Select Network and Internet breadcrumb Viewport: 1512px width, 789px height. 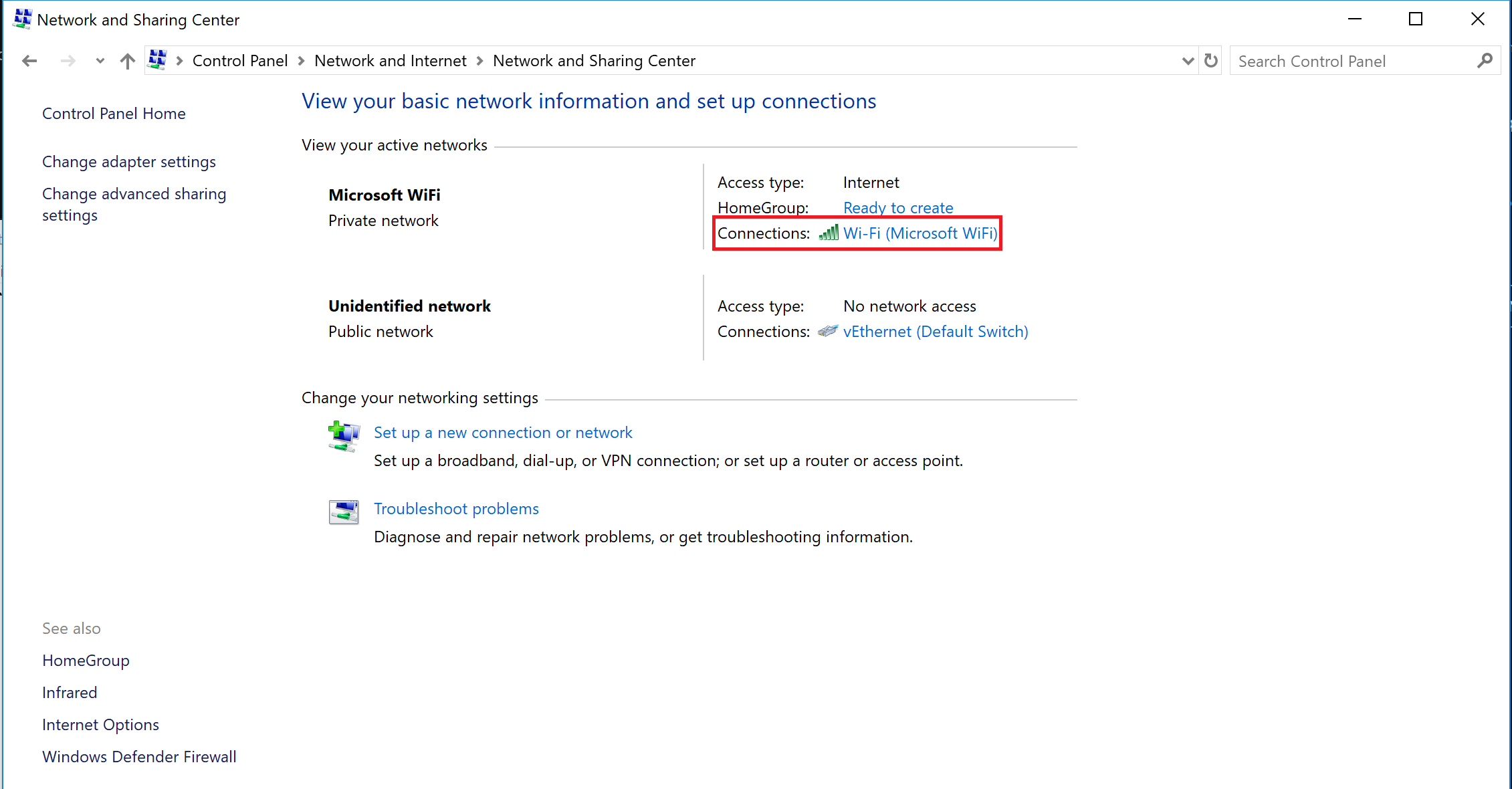point(390,61)
